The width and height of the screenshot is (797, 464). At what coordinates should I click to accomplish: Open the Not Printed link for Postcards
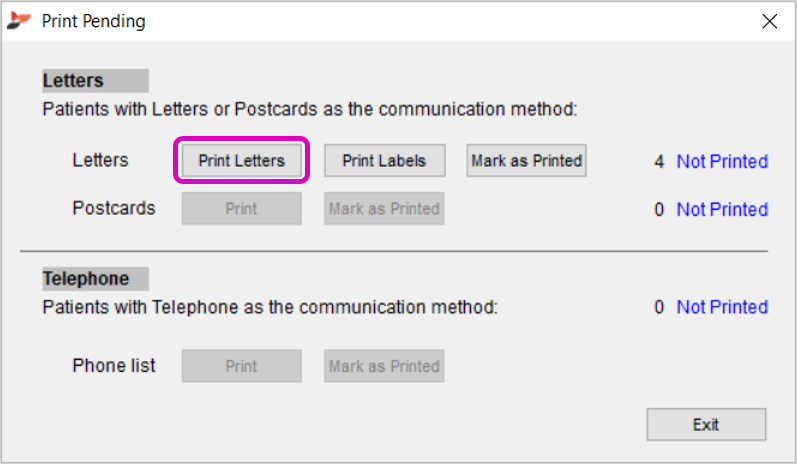coord(722,209)
